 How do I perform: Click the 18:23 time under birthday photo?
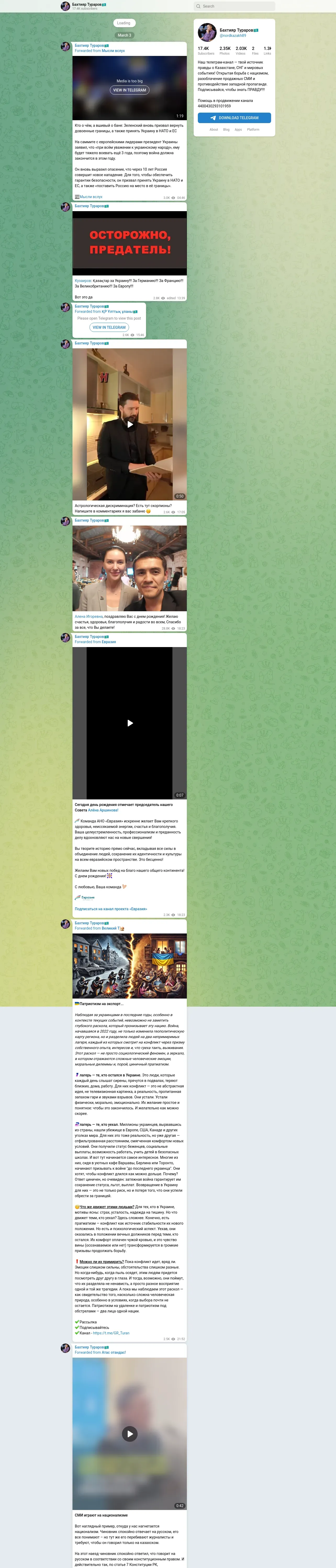[x=181, y=628]
